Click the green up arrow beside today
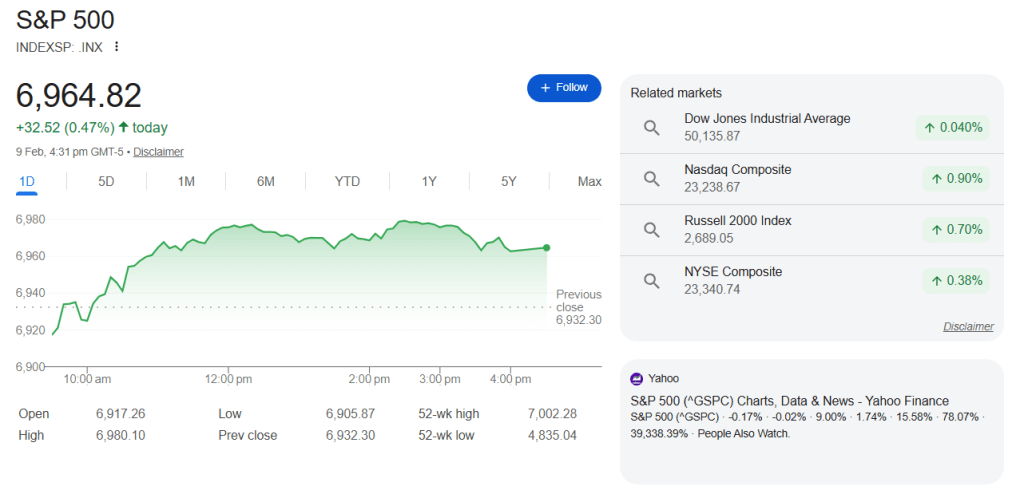This screenshot has height=494, width=1024. tap(123, 127)
